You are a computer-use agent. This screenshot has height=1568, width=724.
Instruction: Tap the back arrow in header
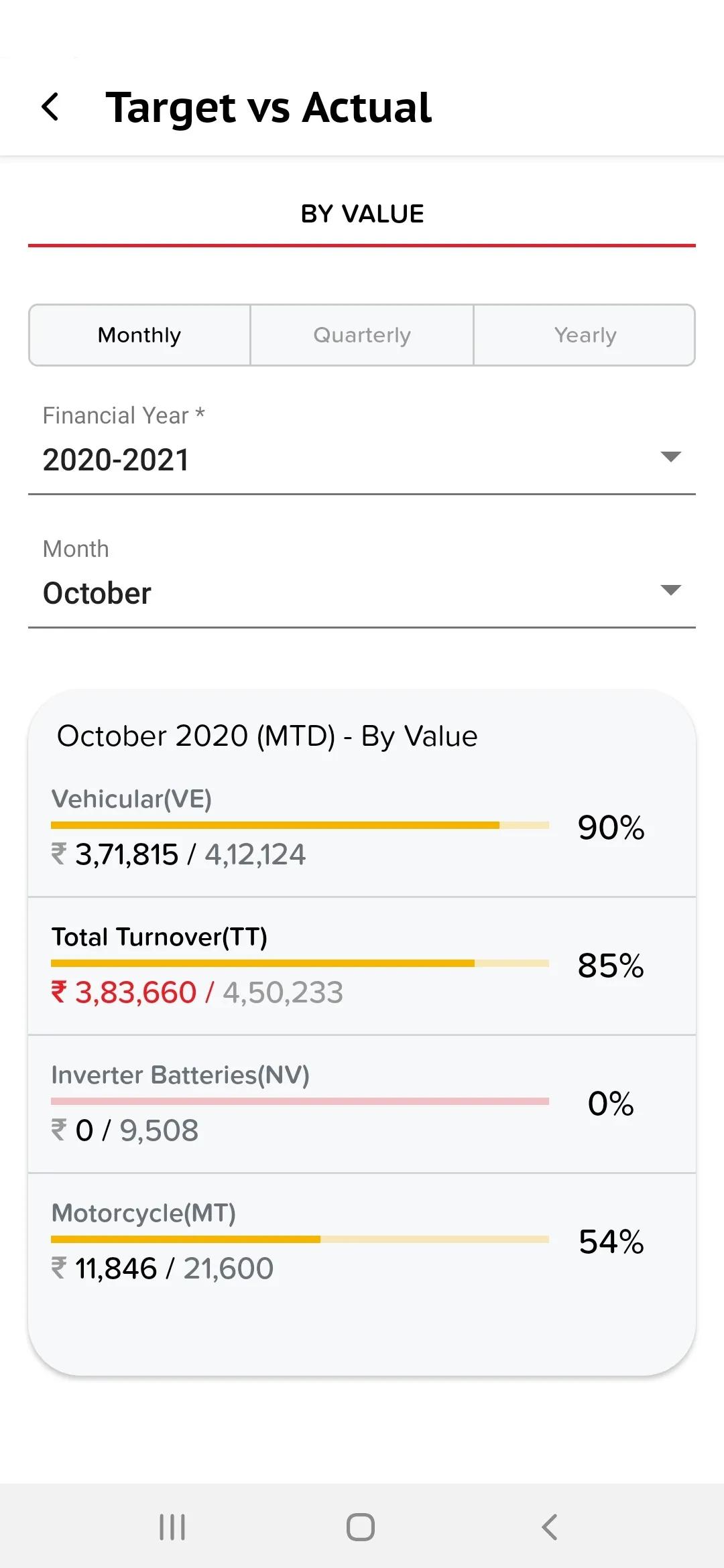tap(51, 107)
